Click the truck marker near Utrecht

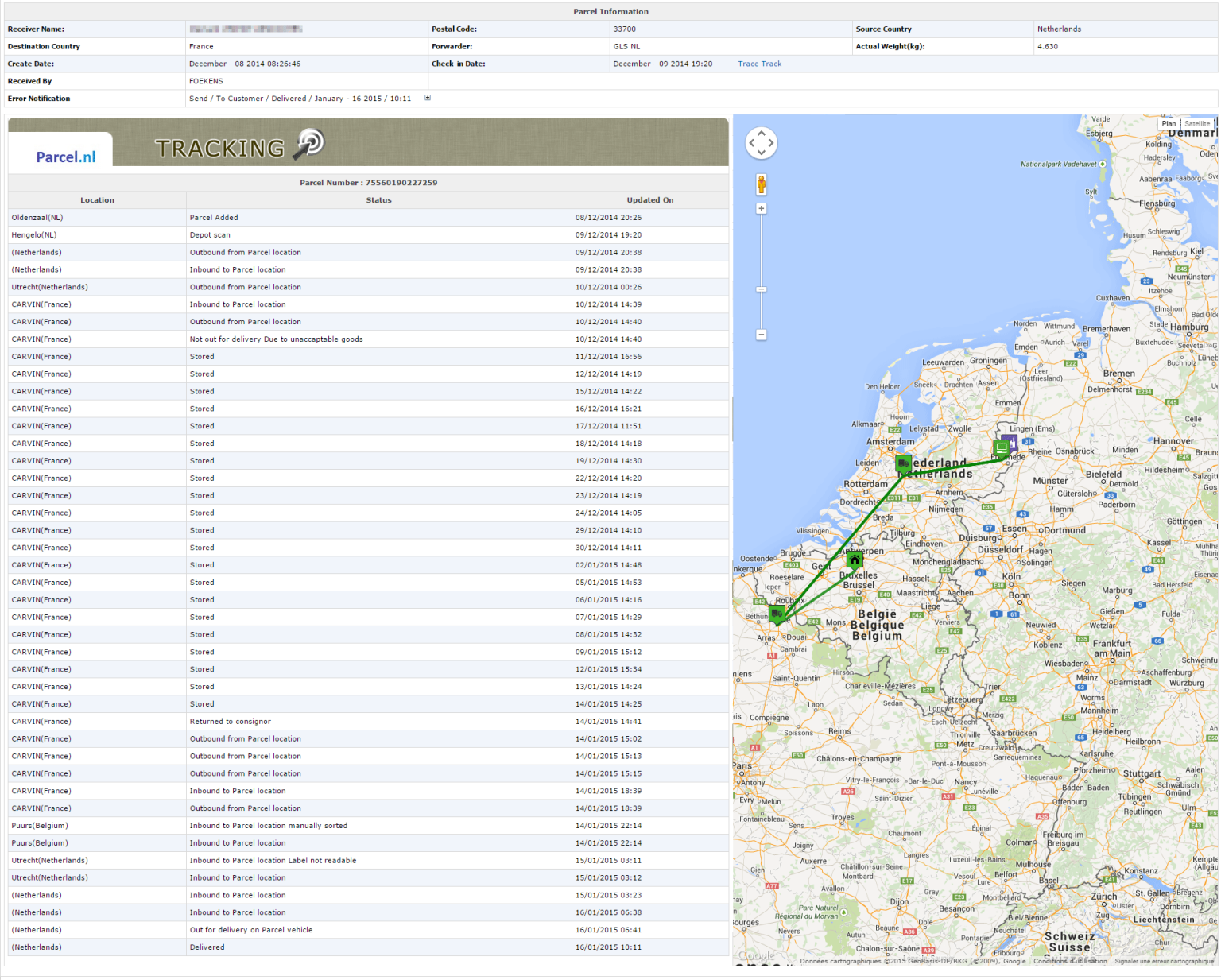(903, 463)
